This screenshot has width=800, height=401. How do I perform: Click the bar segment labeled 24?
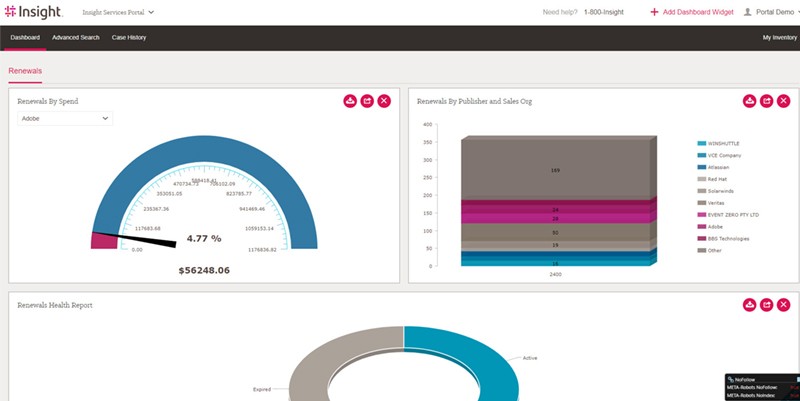click(556, 210)
